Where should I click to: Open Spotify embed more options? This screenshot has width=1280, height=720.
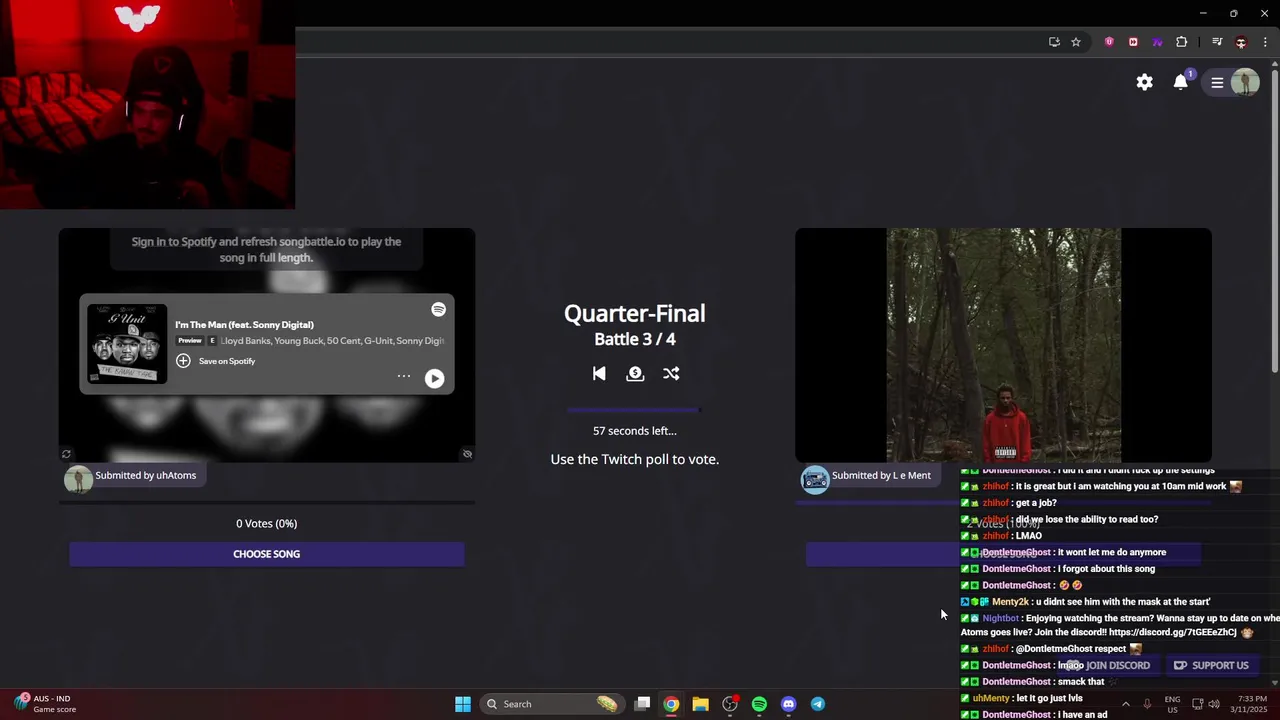(404, 376)
